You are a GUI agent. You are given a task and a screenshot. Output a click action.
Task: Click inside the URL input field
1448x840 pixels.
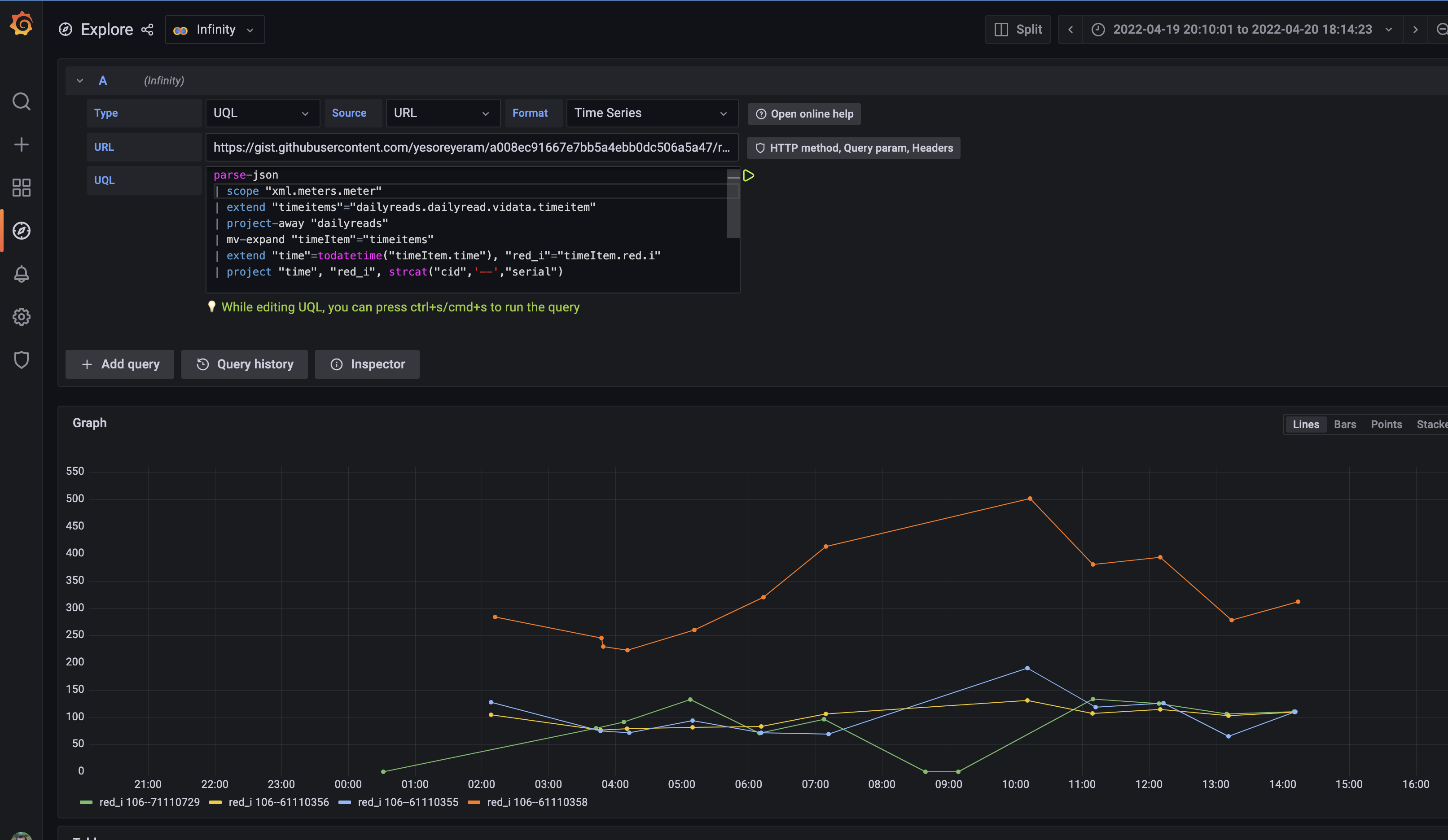tap(471, 147)
